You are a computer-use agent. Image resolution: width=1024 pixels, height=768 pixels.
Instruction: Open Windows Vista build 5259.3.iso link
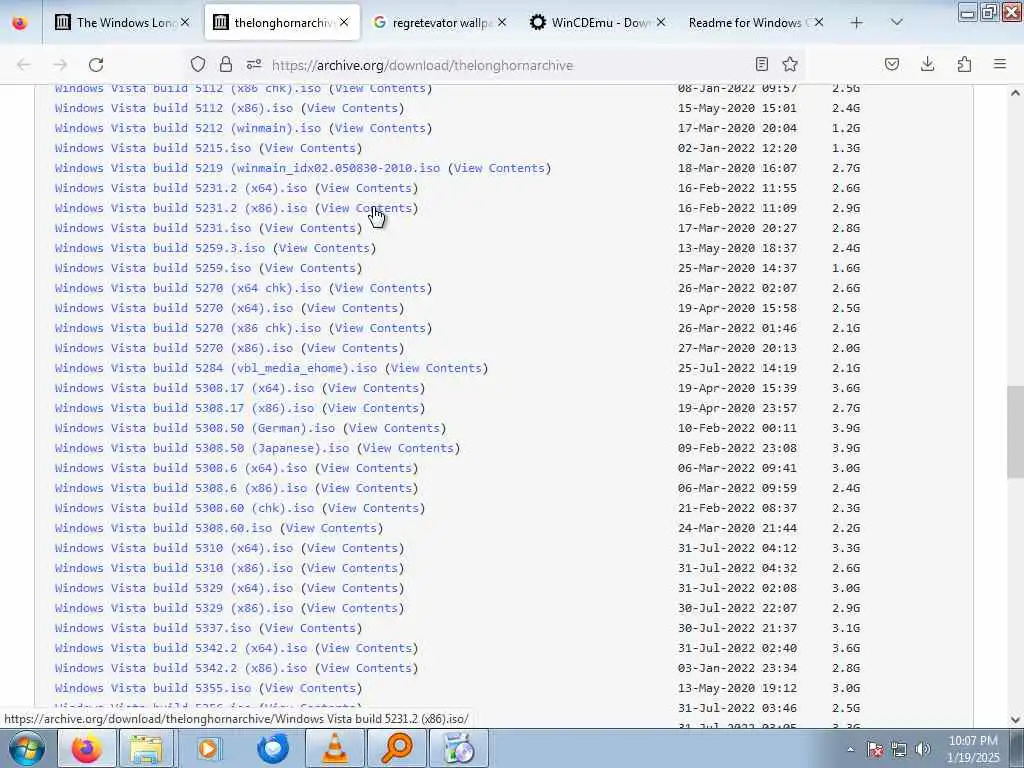tap(160, 248)
